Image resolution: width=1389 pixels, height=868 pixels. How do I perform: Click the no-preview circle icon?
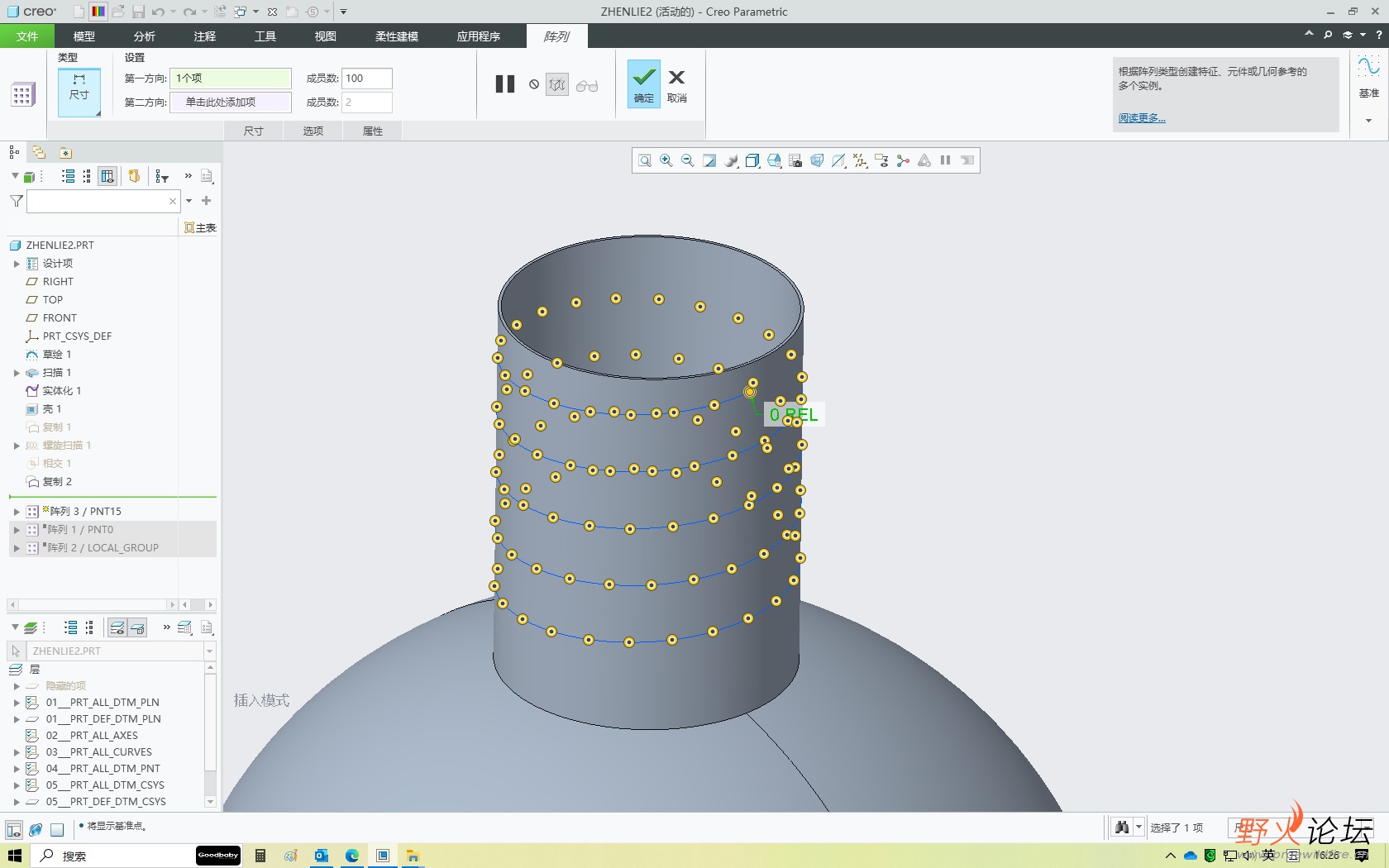pos(534,84)
